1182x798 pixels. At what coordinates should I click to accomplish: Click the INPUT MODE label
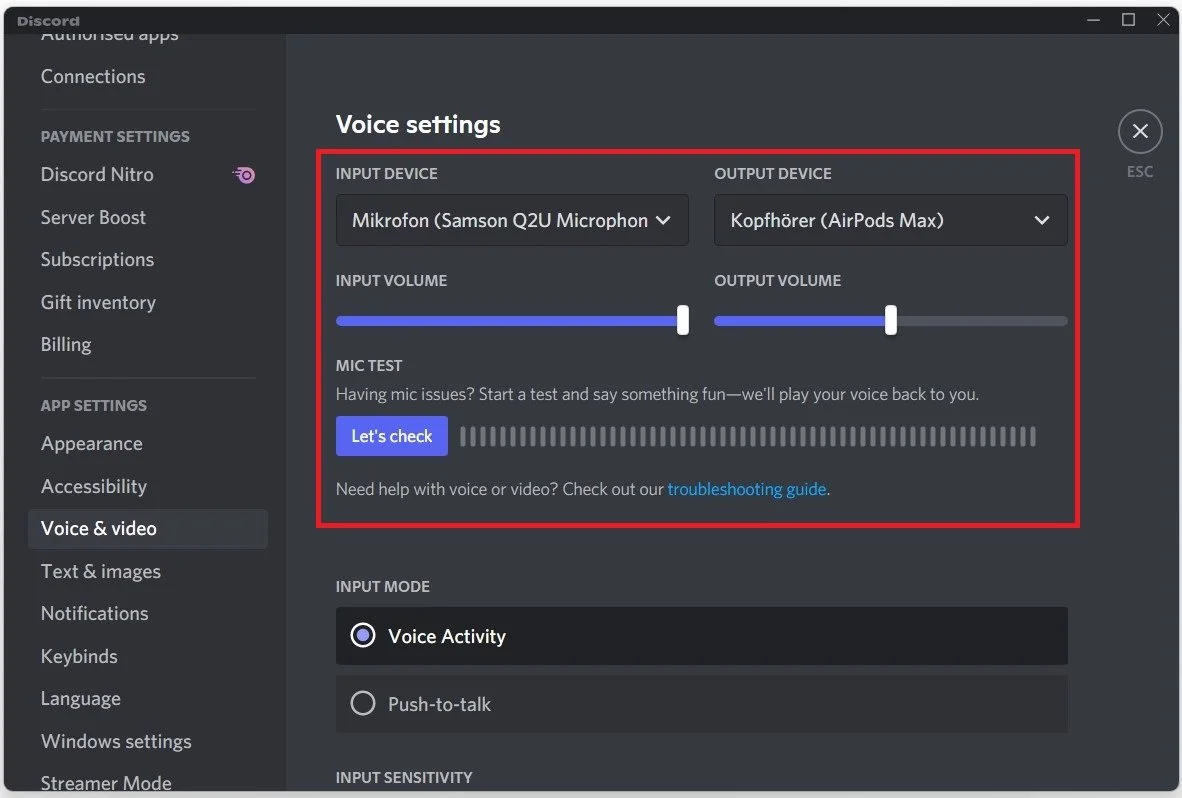pos(382,586)
